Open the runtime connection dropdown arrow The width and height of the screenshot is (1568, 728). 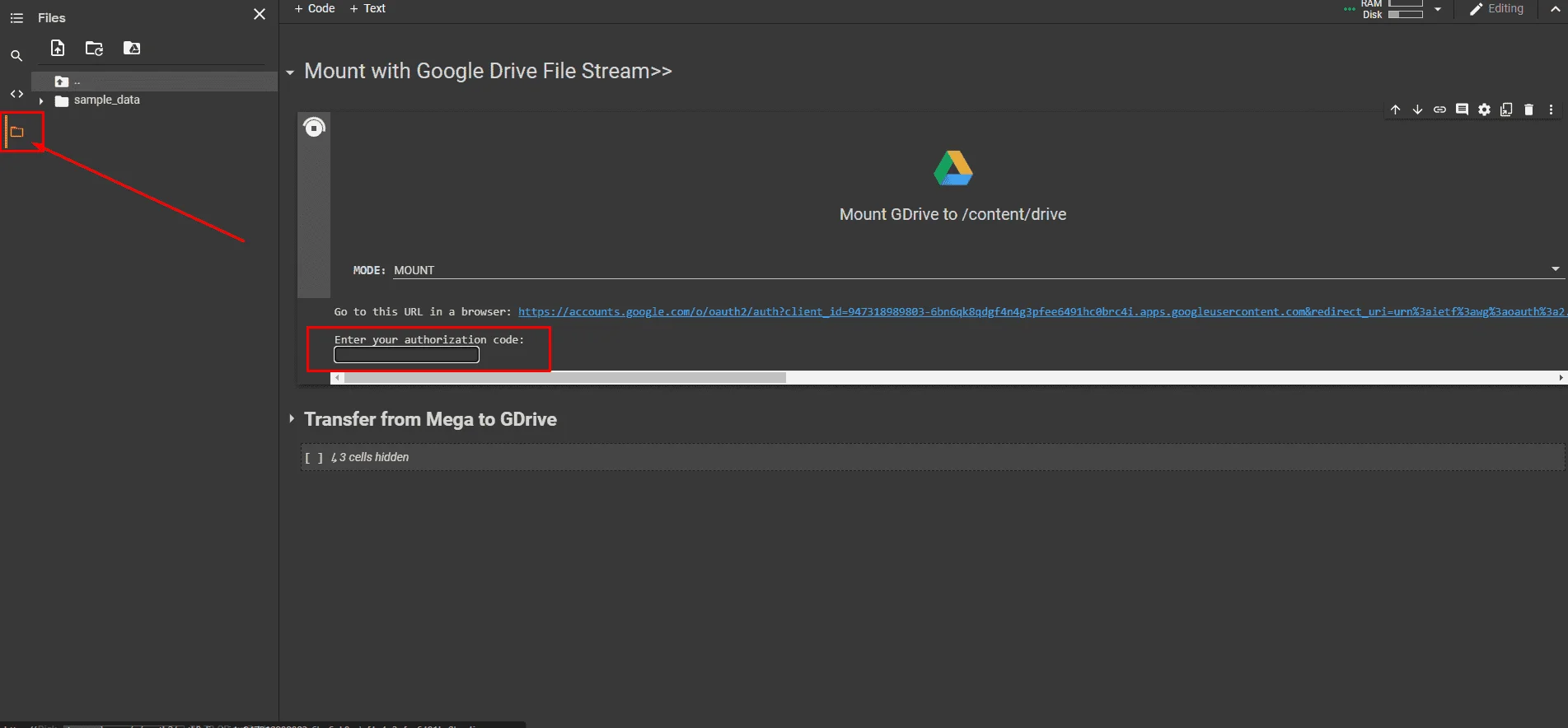pyautogui.click(x=1438, y=9)
